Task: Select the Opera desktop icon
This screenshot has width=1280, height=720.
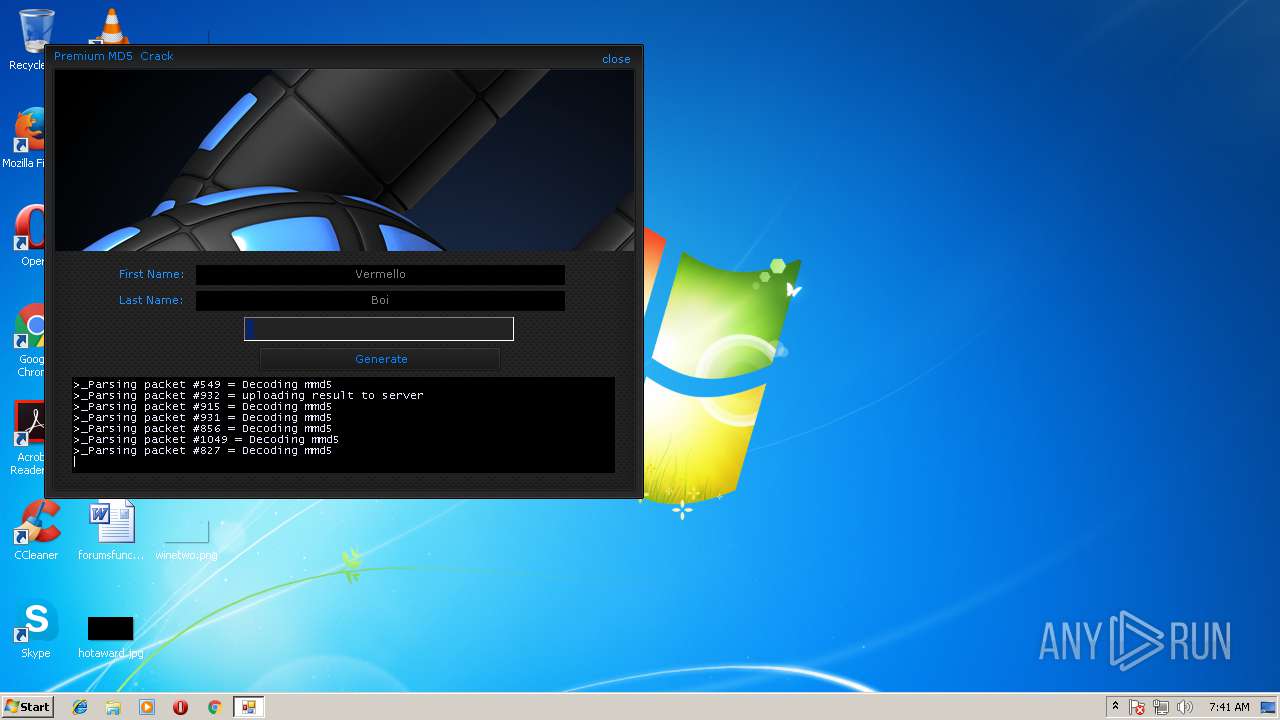Action: click(x=30, y=235)
